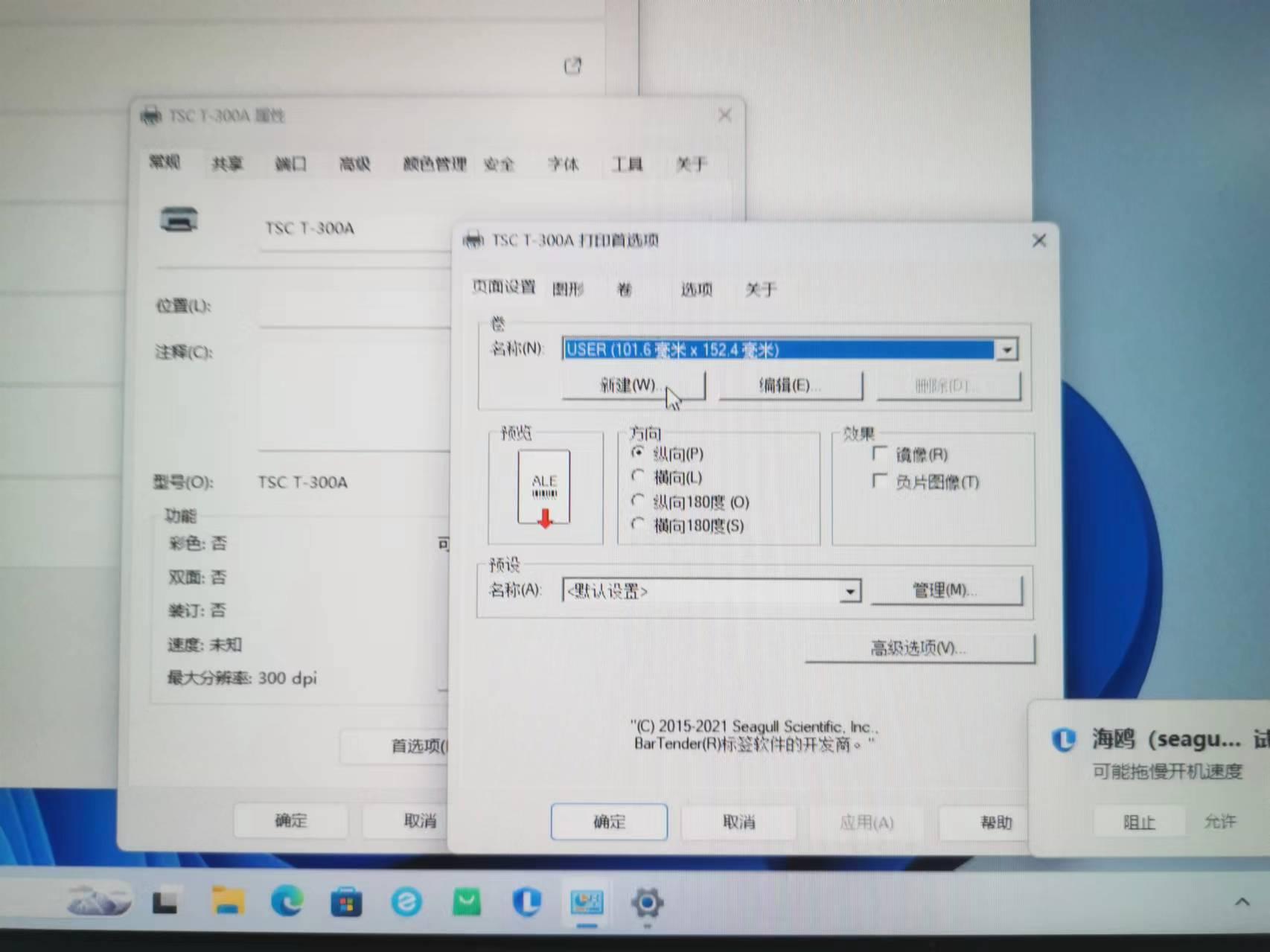This screenshot has width=1270, height=952.
Task: Click the 编辑(E) button
Action: [x=791, y=386]
